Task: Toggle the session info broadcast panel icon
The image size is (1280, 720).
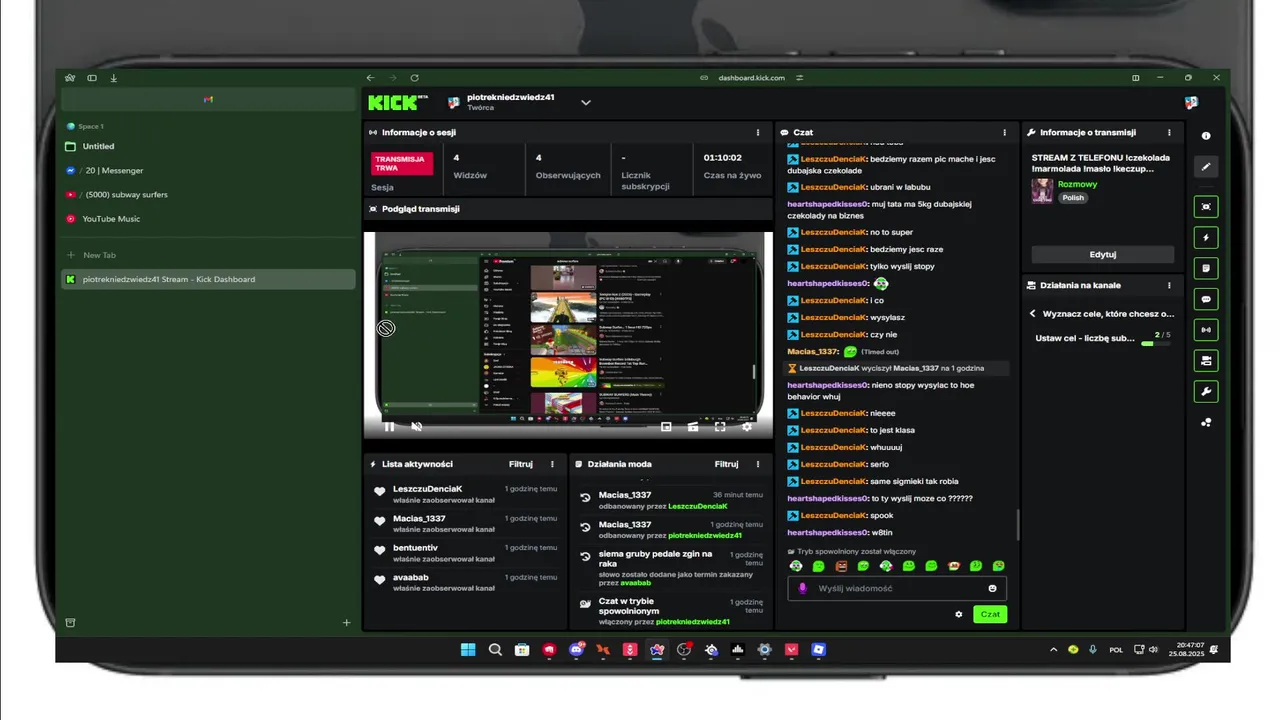Action: (1206, 329)
